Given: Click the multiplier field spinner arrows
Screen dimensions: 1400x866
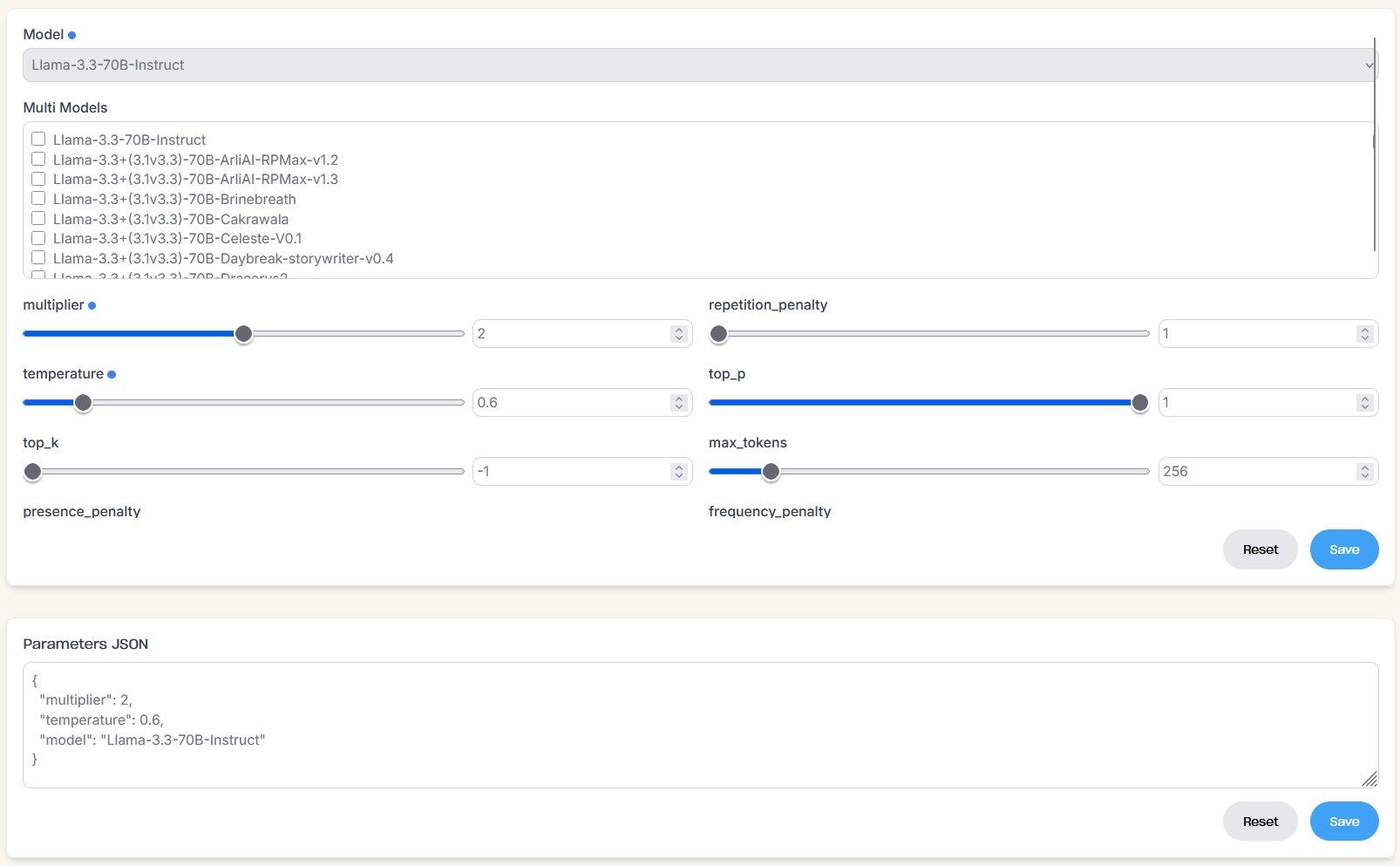Looking at the screenshot, I should (x=679, y=333).
